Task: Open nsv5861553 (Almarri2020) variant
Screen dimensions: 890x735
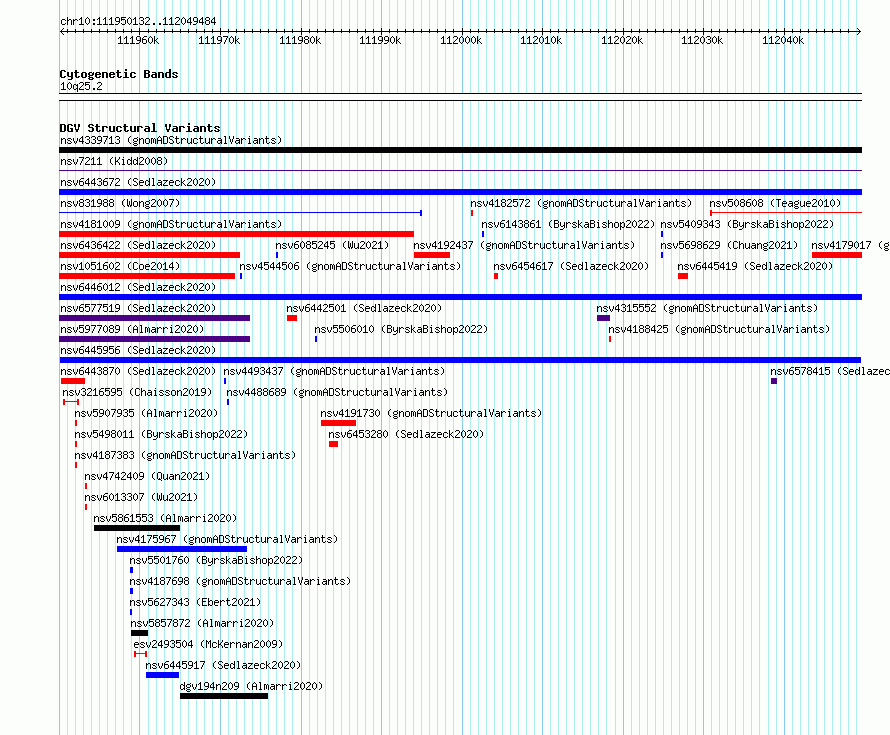Action: [165, 518]
